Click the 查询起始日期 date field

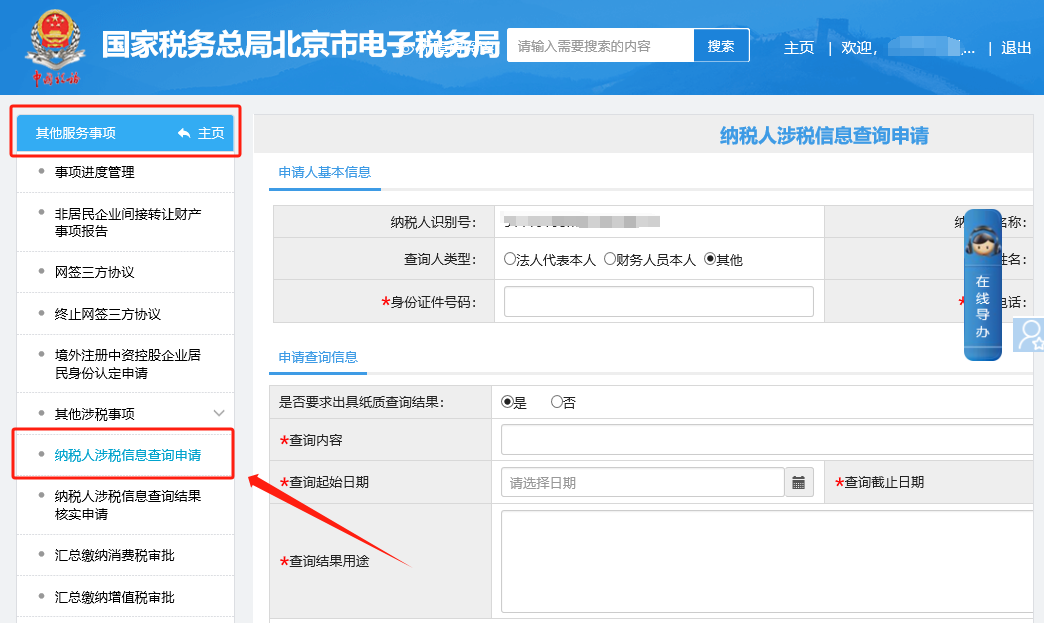click(643, 483)
